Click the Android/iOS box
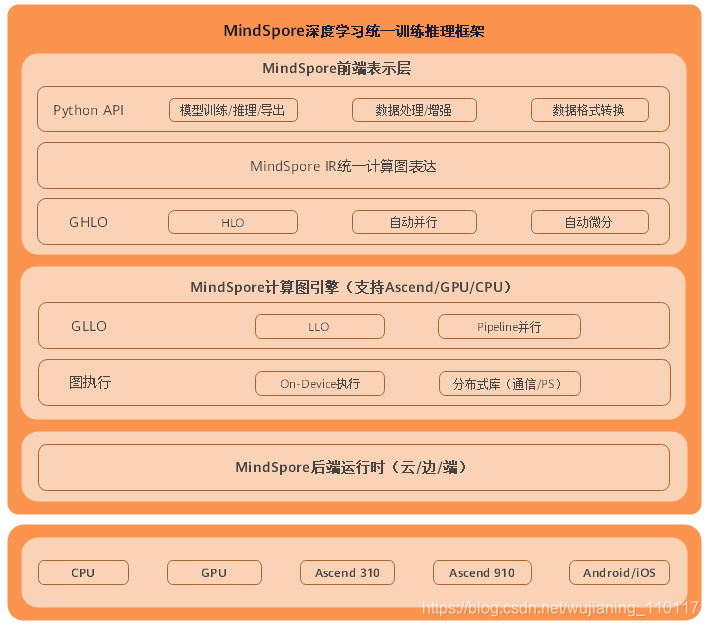Image resolution: width=709 pixels, height=627 pixels. click(x=619, y=572)
